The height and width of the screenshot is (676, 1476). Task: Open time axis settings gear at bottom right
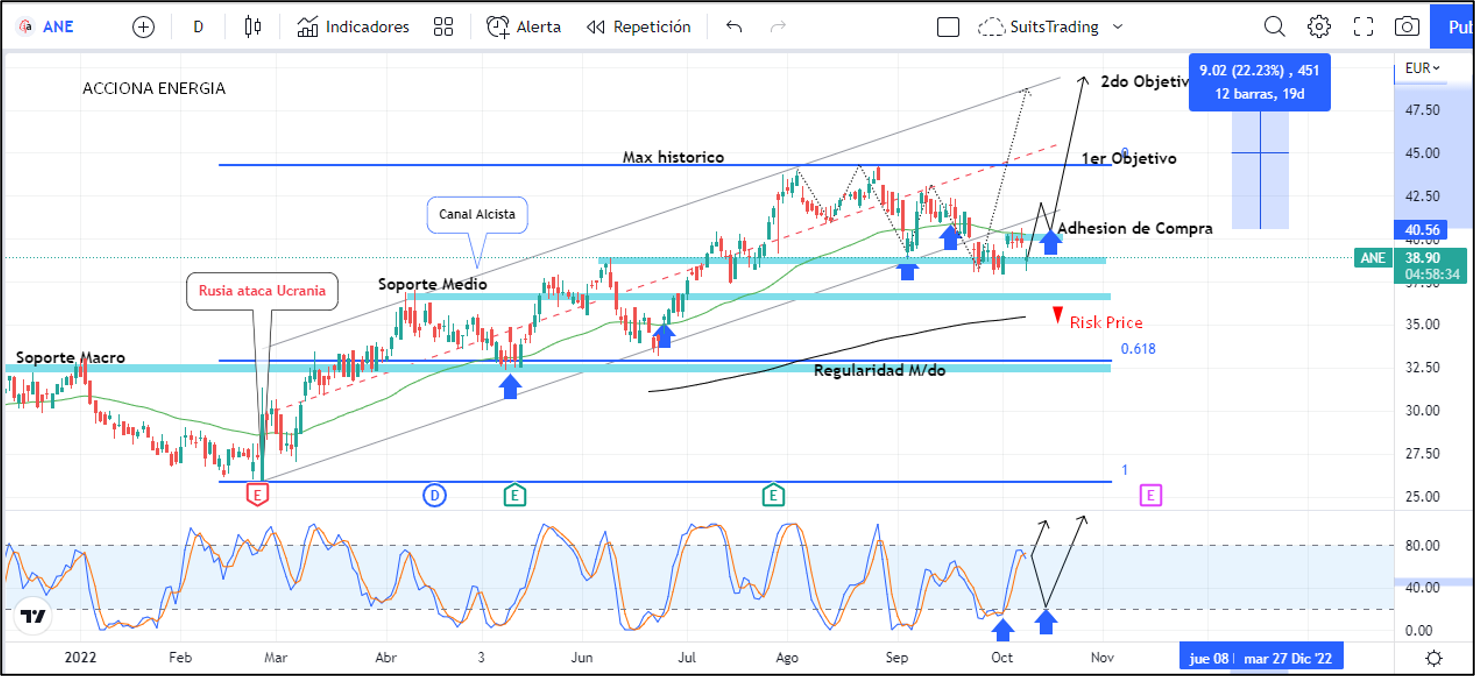(1433, 658)
